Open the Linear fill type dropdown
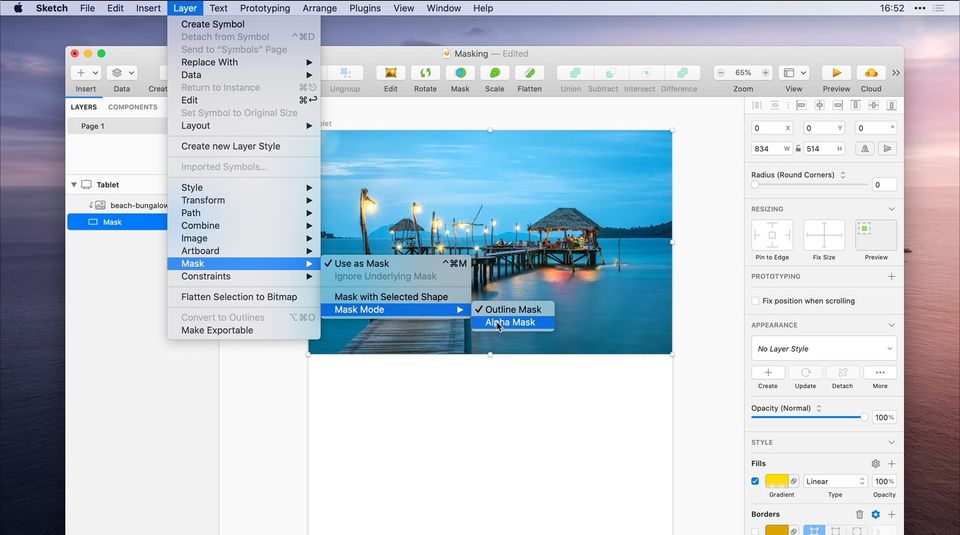960x535 pixels. [x=834, y=481]
